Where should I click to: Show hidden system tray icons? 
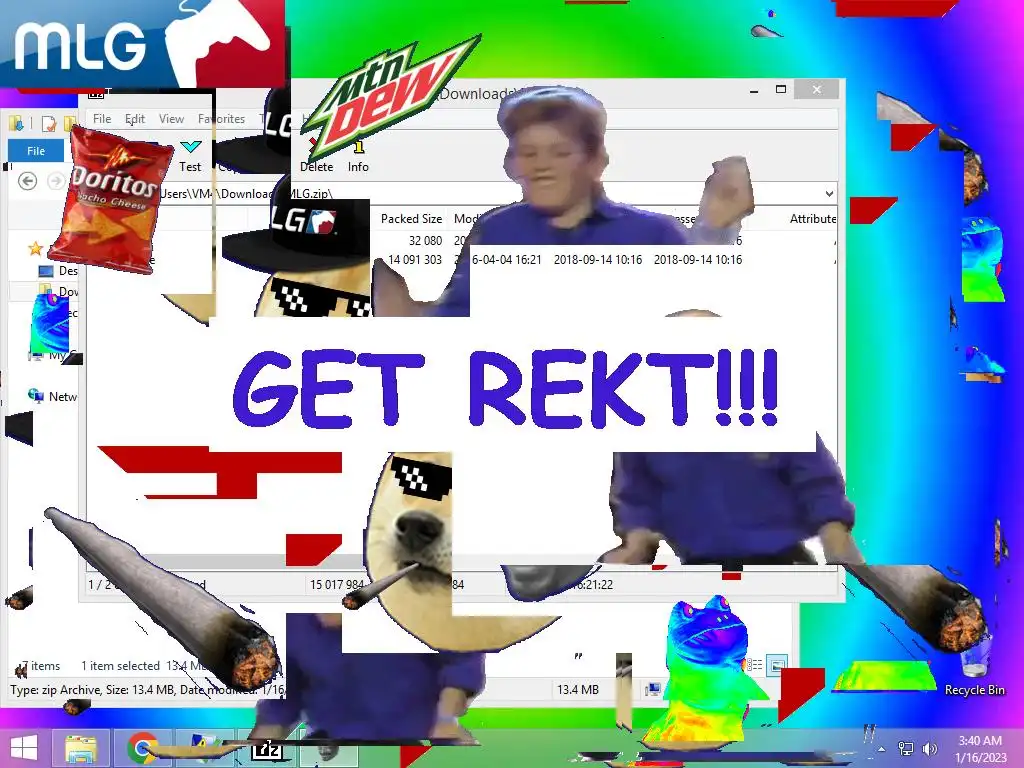click(x=882, y=749)
